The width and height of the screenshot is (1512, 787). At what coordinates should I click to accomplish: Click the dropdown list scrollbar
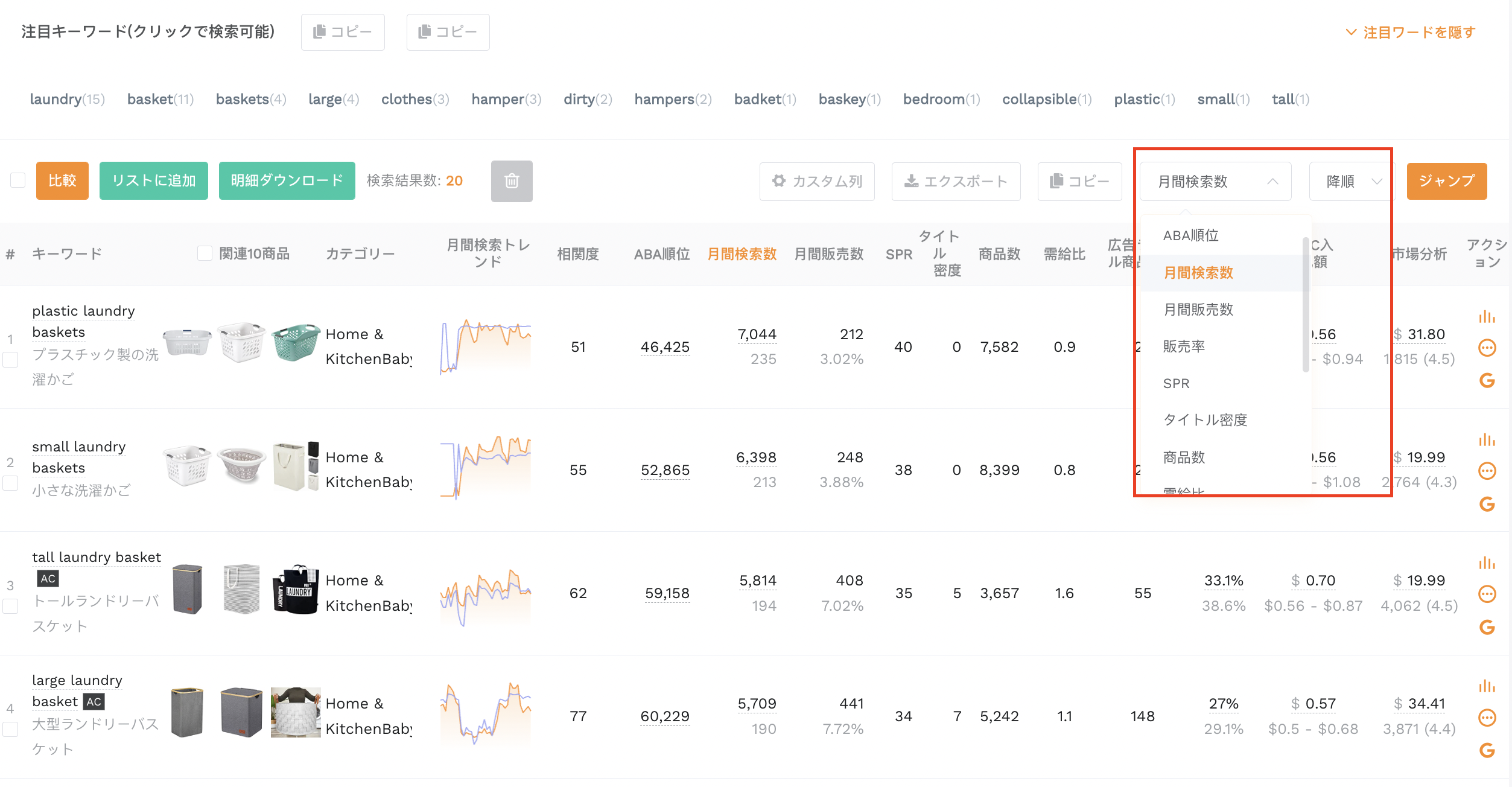pos(1306,305)
